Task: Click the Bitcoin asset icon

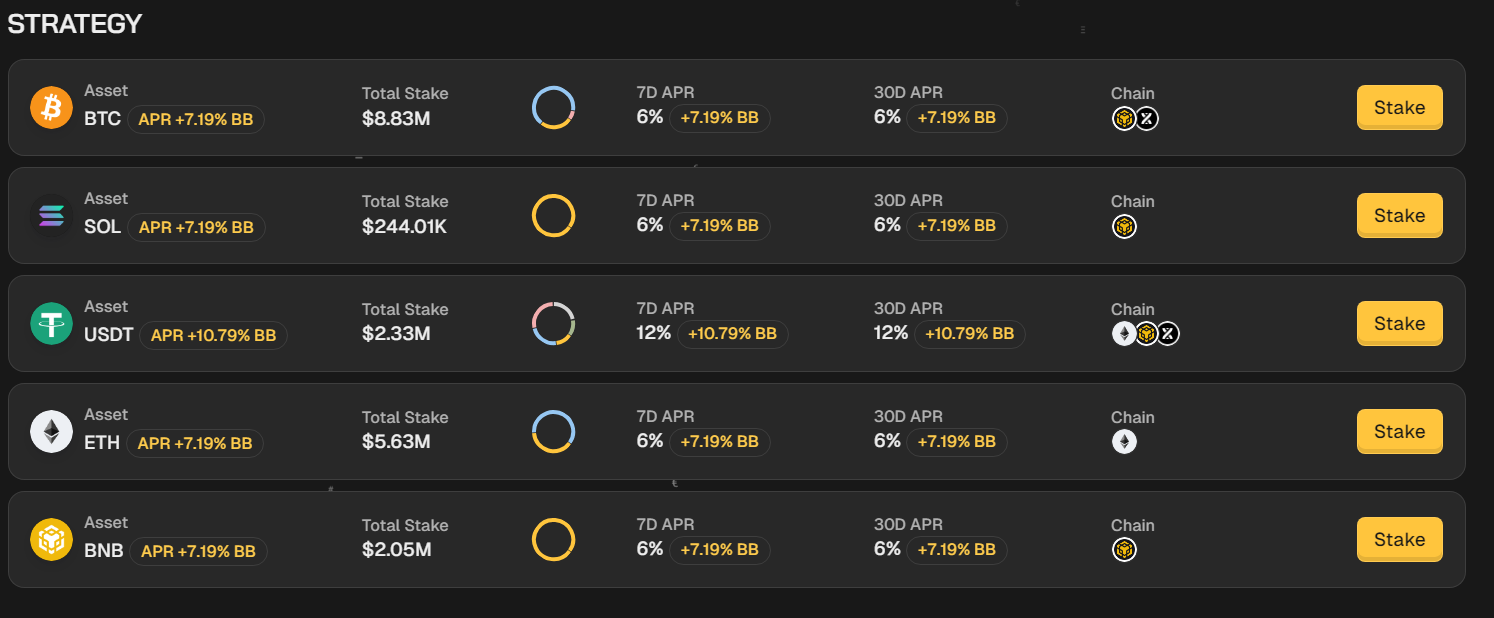Action: tap(52, 107)
